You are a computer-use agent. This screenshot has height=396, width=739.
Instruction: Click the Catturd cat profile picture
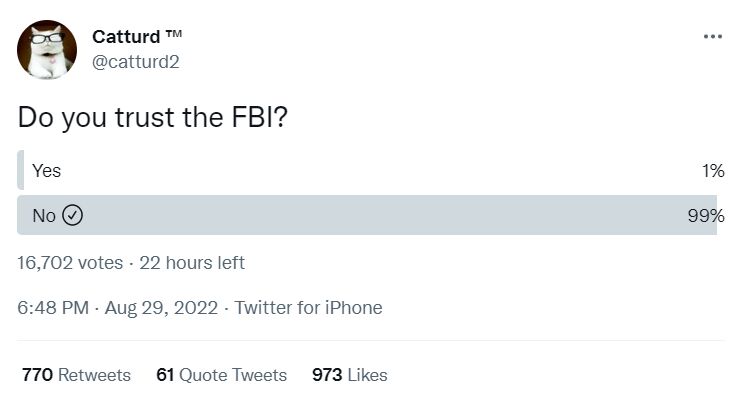point(47,50)
